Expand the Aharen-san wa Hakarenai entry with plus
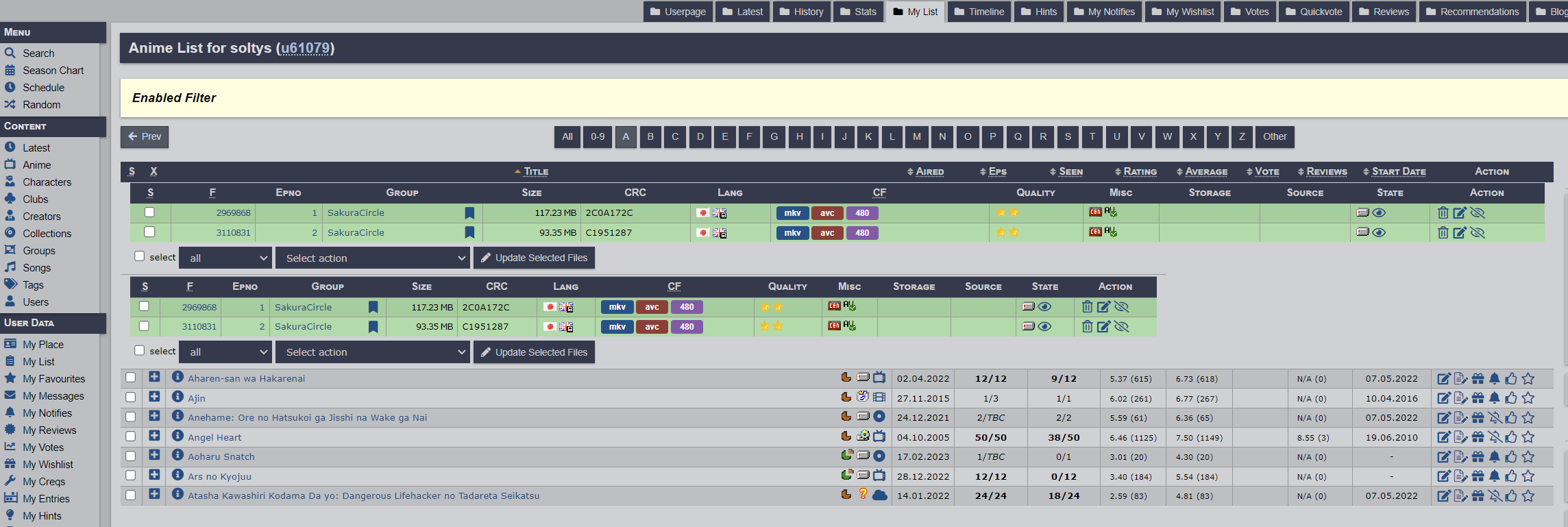The width and height of the screenshot is (1568, 527). coord(154,377)
